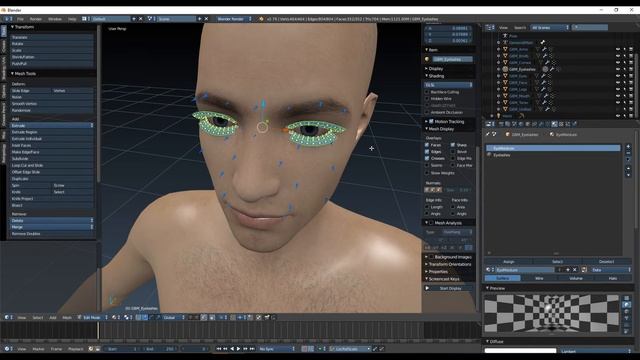This screenshot has height=360, width=640.
Task: Toggle Edges overlay checkbox
Action: [x=427, y=151]
